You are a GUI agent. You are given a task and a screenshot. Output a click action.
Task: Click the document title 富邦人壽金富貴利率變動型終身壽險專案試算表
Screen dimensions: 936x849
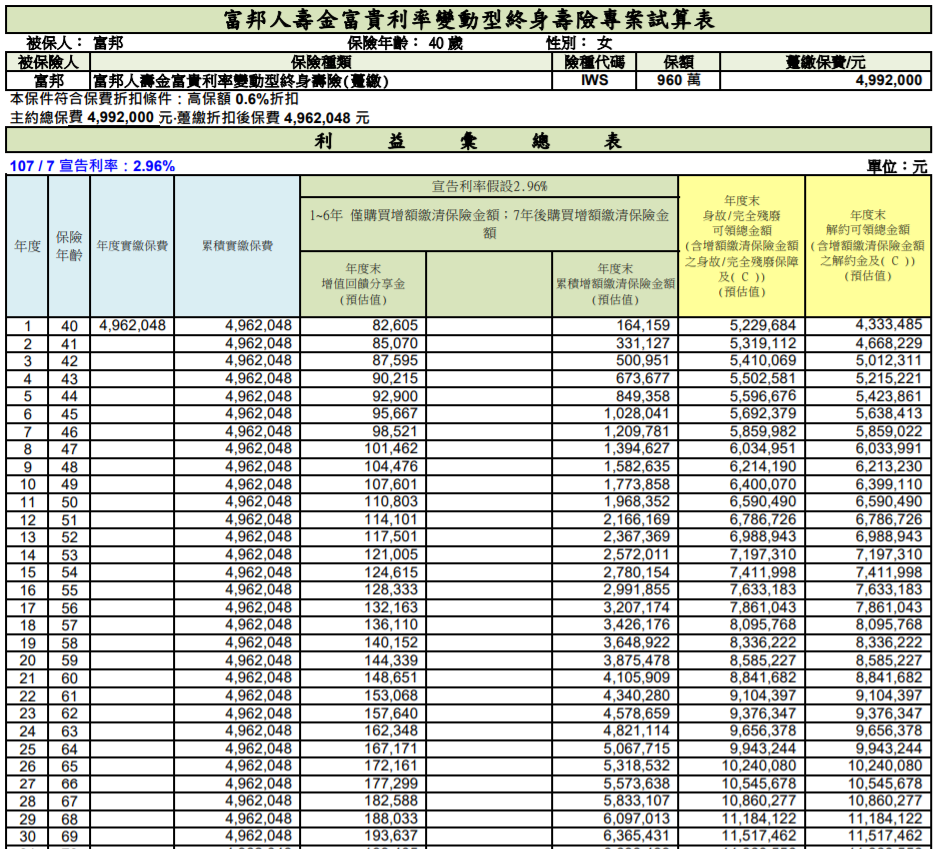pyautogui.click(x=469, y=20)
